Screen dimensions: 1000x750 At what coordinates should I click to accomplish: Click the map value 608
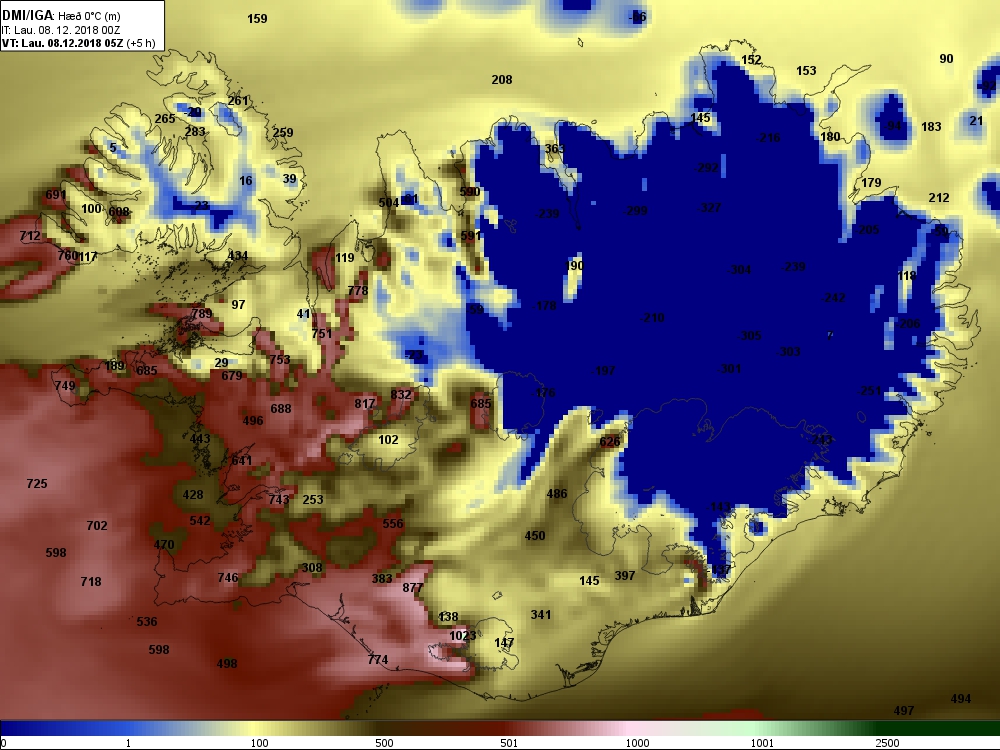pos(119,212)
